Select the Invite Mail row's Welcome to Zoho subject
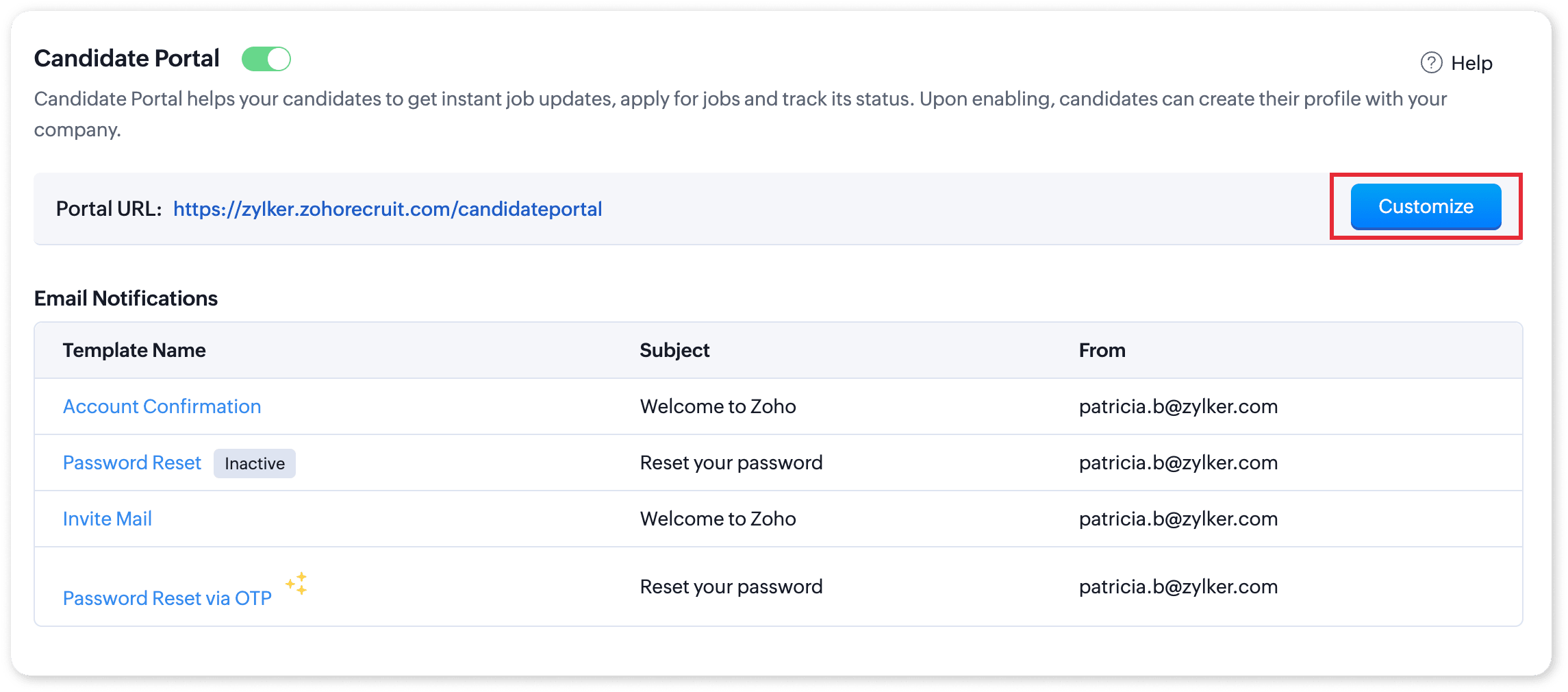 (718, 519)
